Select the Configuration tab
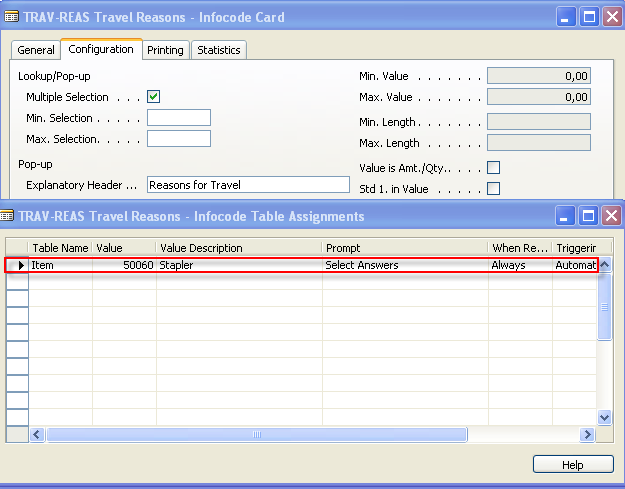The height and width of the screenshot is (489, 625). [x=101, y=49]
